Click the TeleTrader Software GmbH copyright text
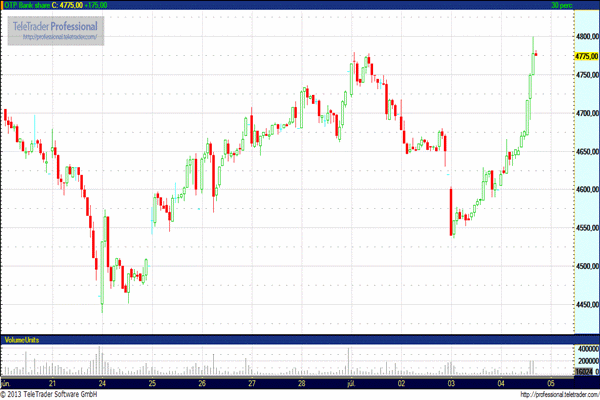The image size is (600, 400). 62,394
